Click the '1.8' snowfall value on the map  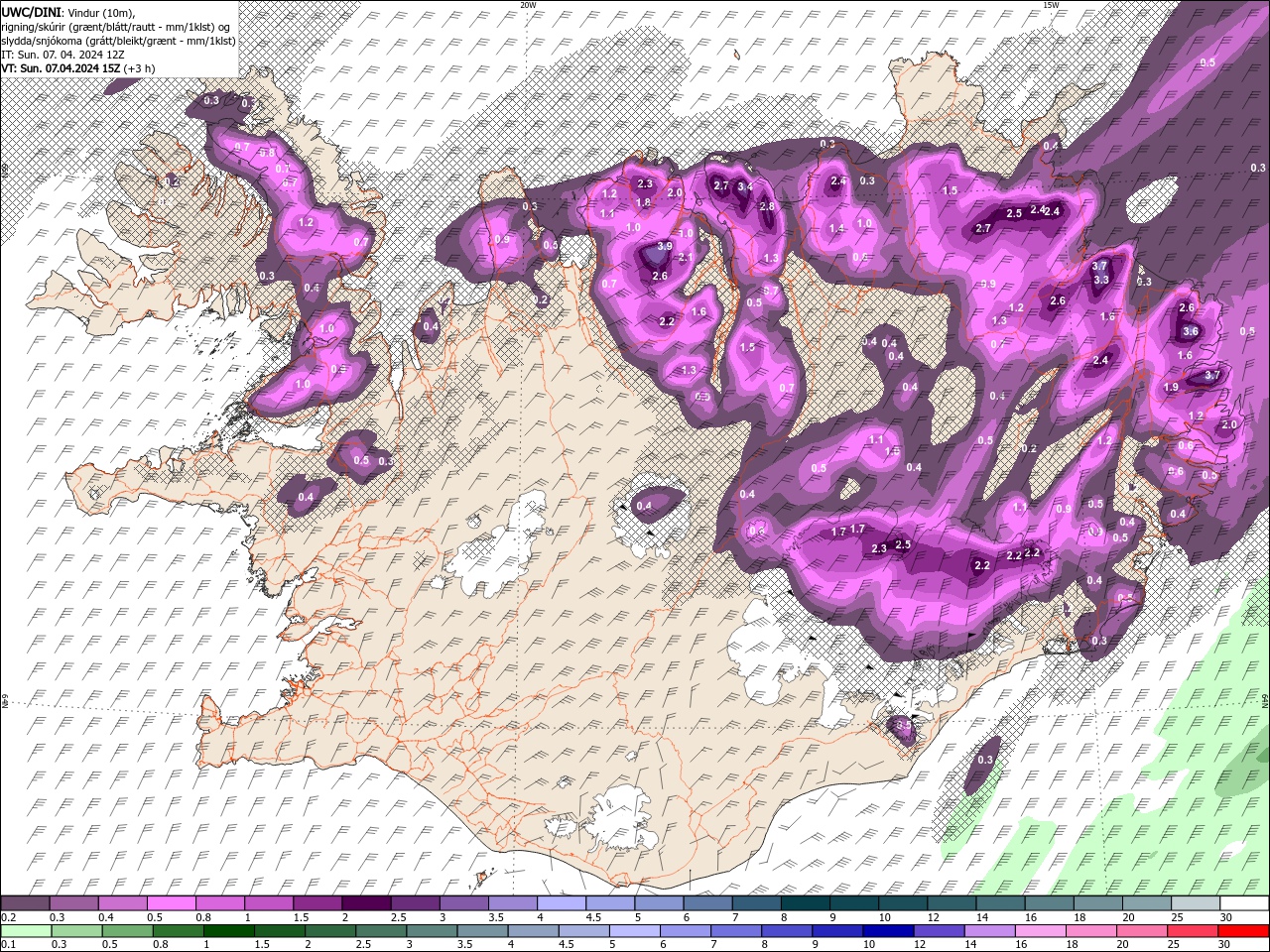[x=643, y=202]
